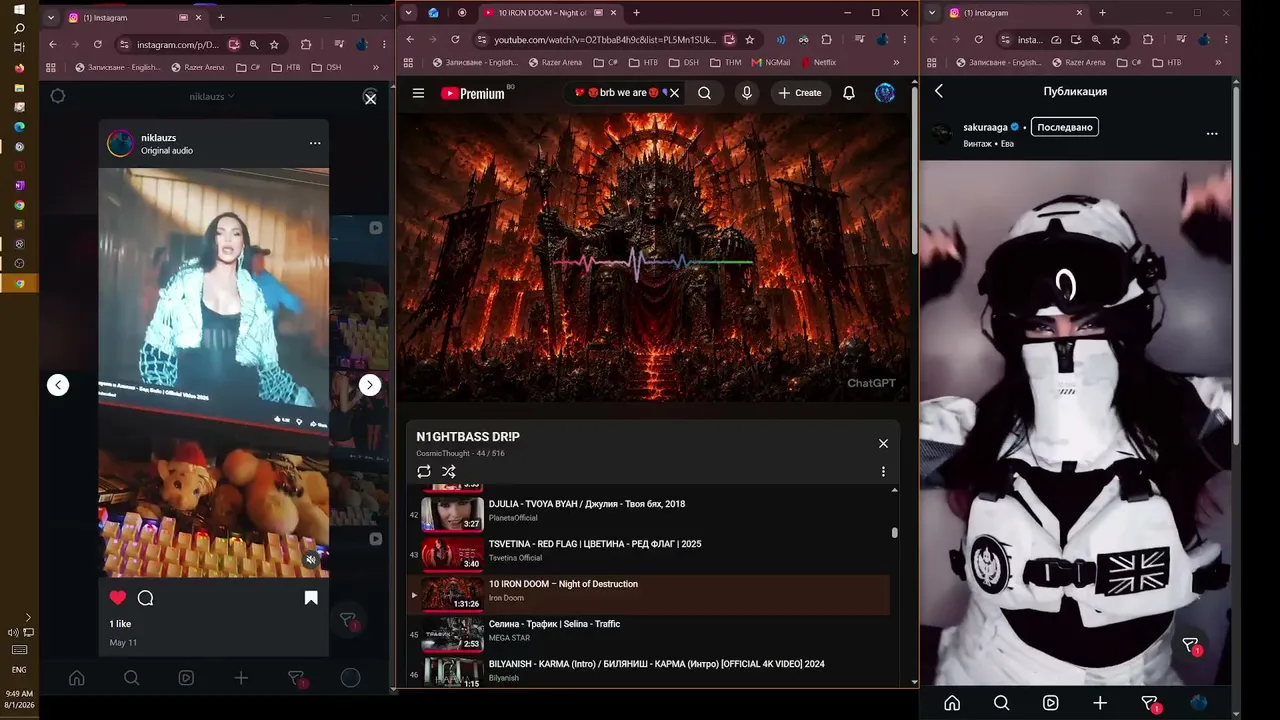Clear the YouTube search box text
Screen dimensions: 1280x720
pyautogui.click(x=674, y=93)
